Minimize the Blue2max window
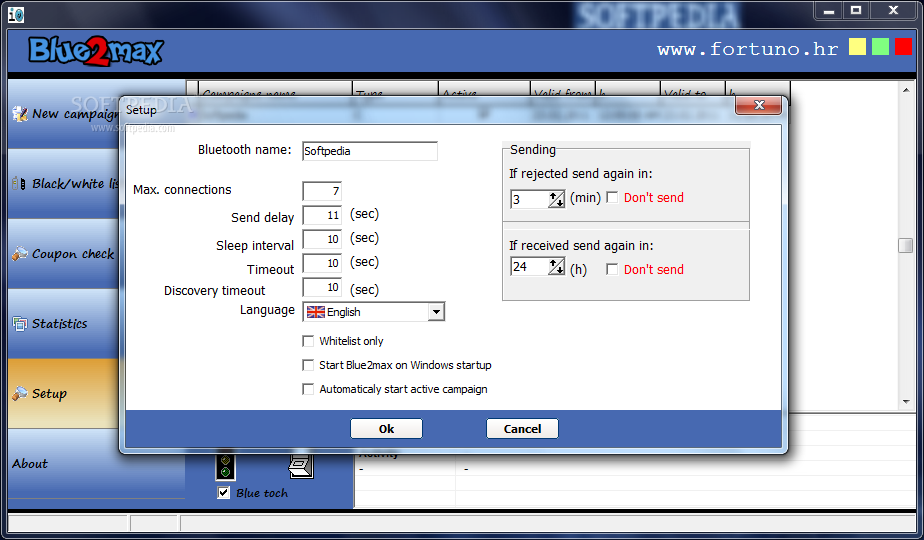This screenshot has width=924, height=540. pos(829,11)
